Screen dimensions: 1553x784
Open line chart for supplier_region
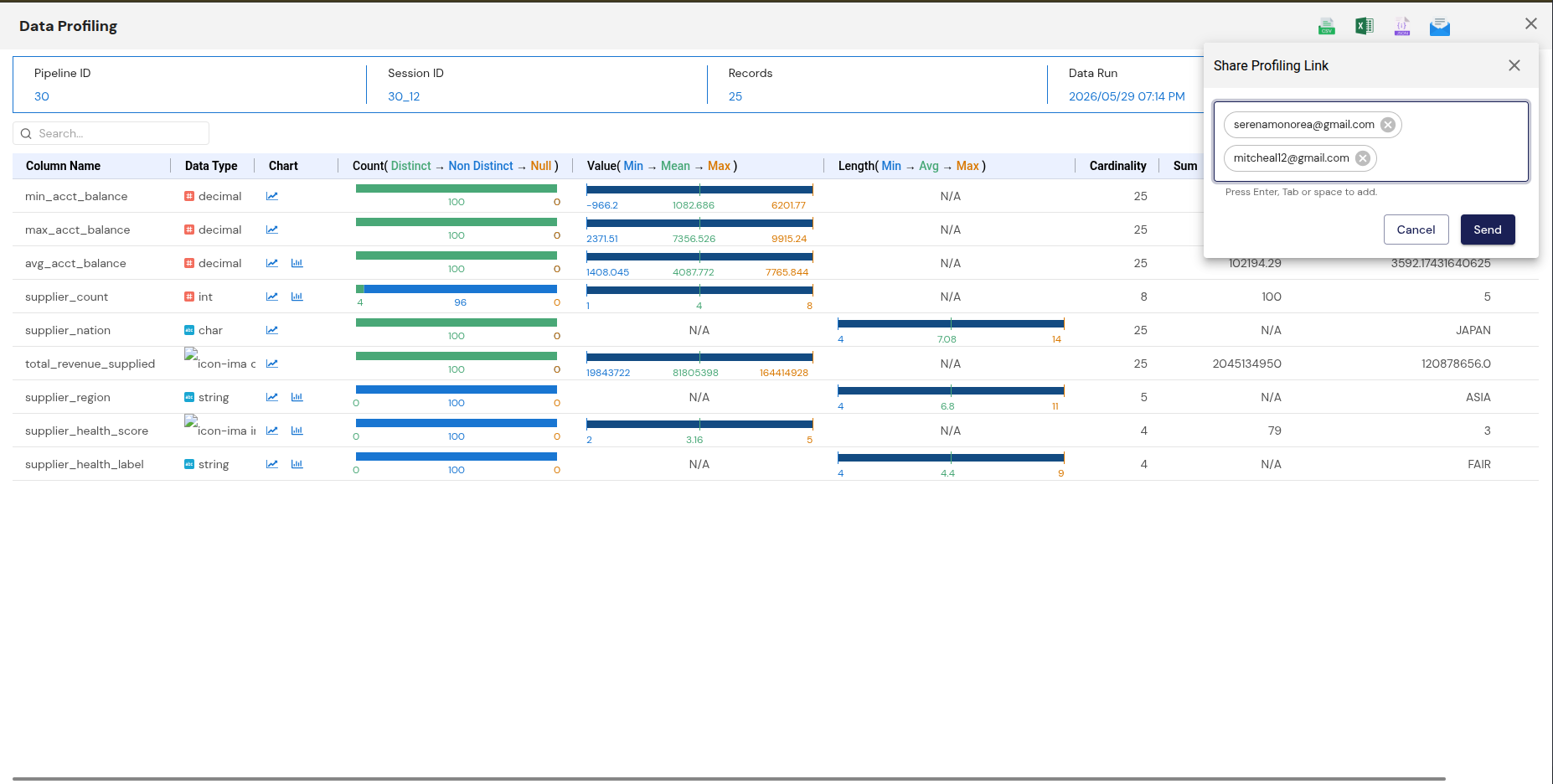[x=272, y=397]
